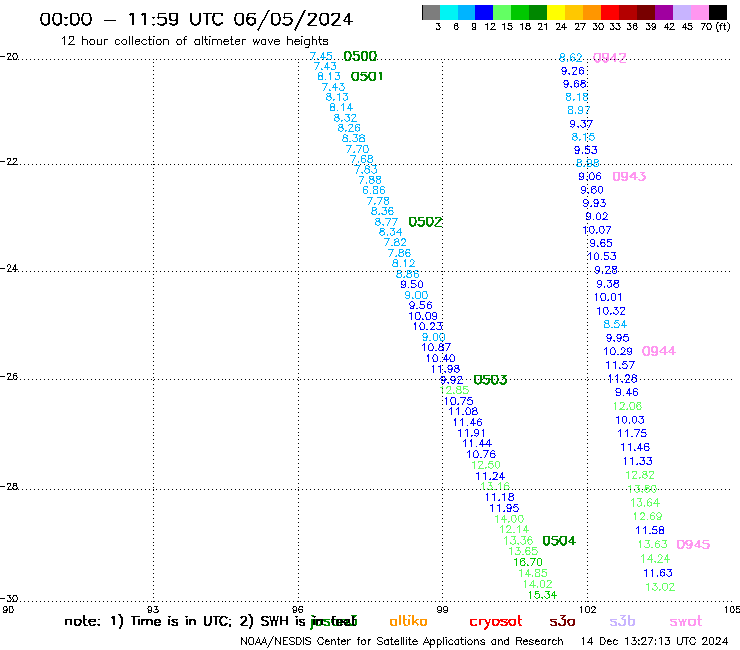740x650 pixels.
Task: Select the s3b satellite legend label
Action: pyautogui.click(x=622, y=621)
